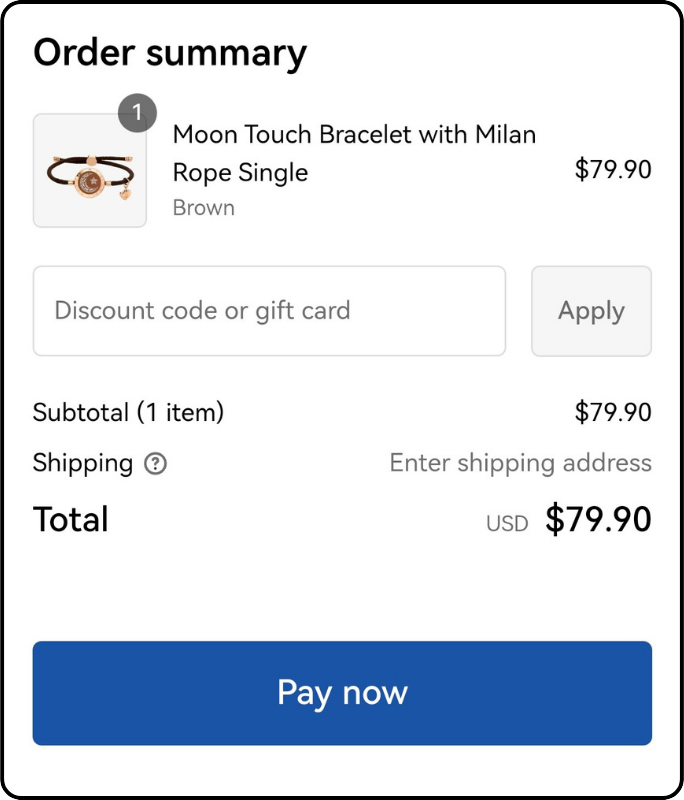Click the shipping help question mark icon
The height and width of the screenshot is (800, 684).
coord(155,464)
